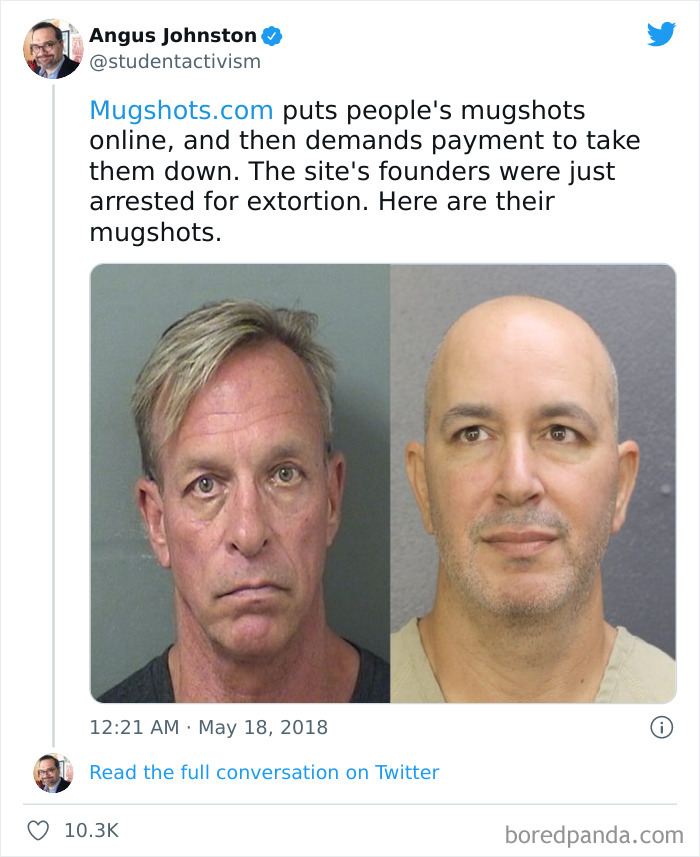
Task: Click the small avatar beside conversation link
Action: (x=53, y=773)
